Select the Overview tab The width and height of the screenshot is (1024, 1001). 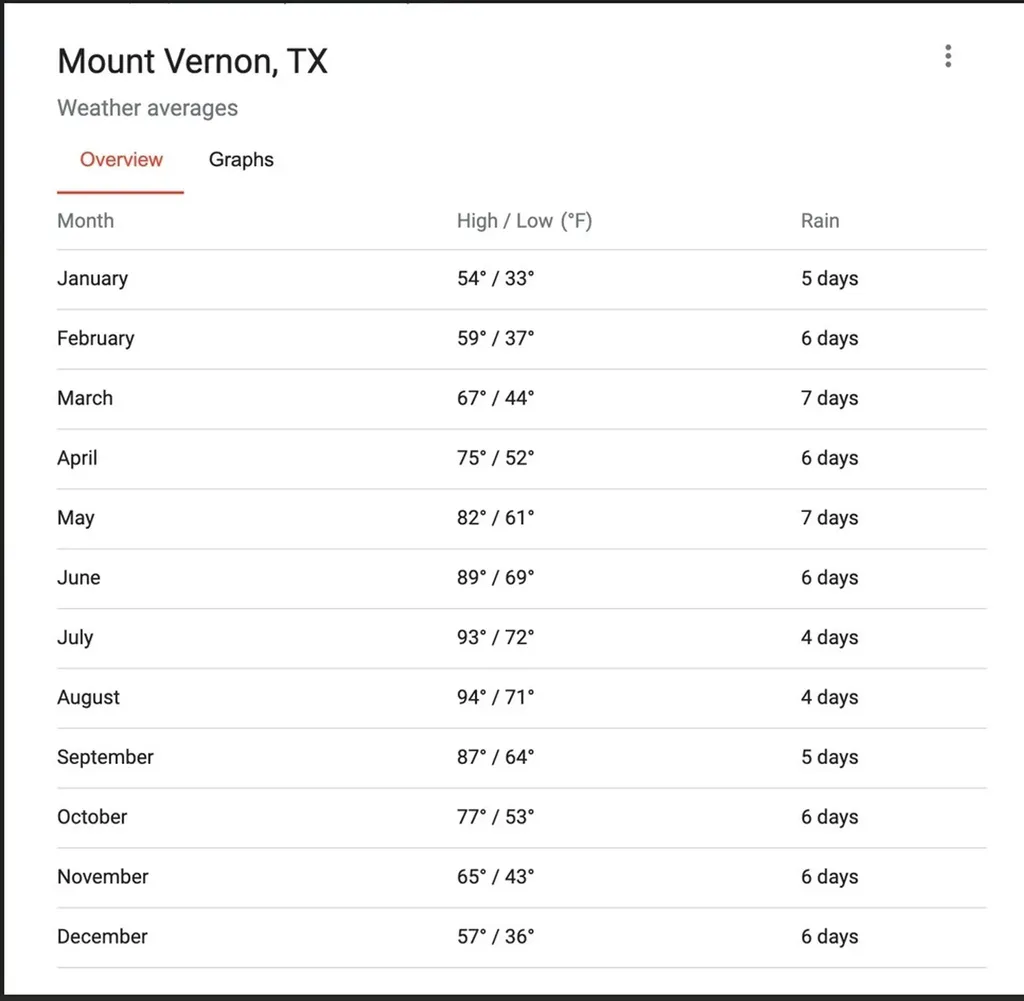click(x=121, y=160)
